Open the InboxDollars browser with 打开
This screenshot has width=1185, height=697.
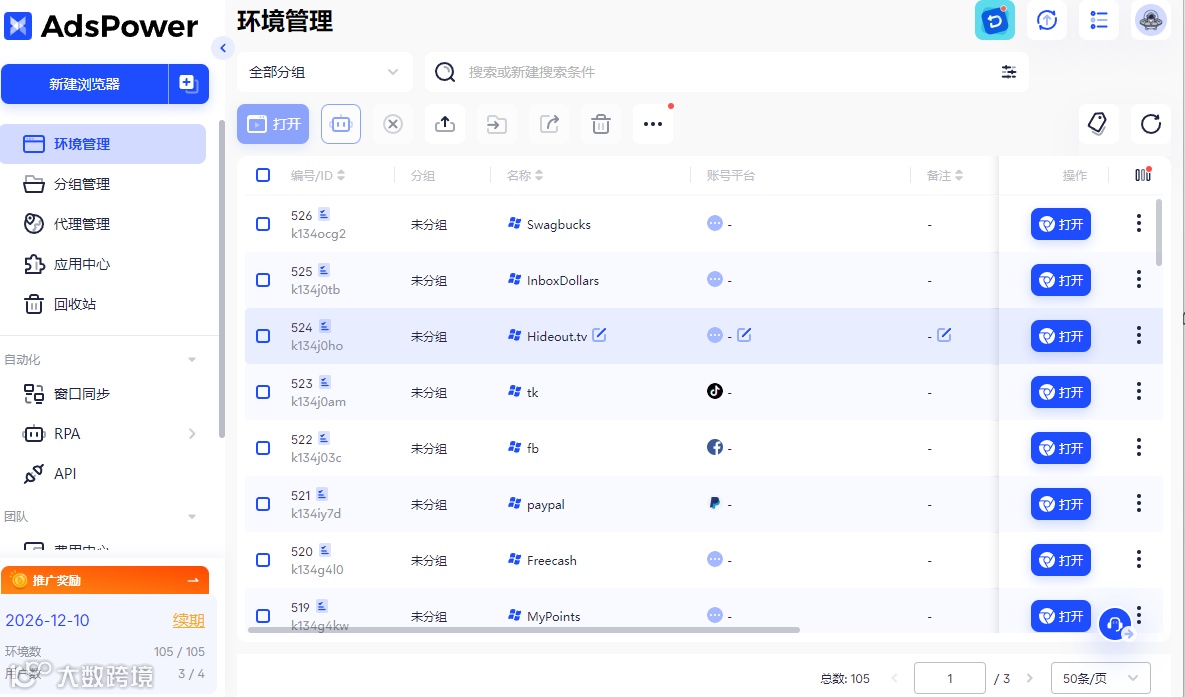1060,280
